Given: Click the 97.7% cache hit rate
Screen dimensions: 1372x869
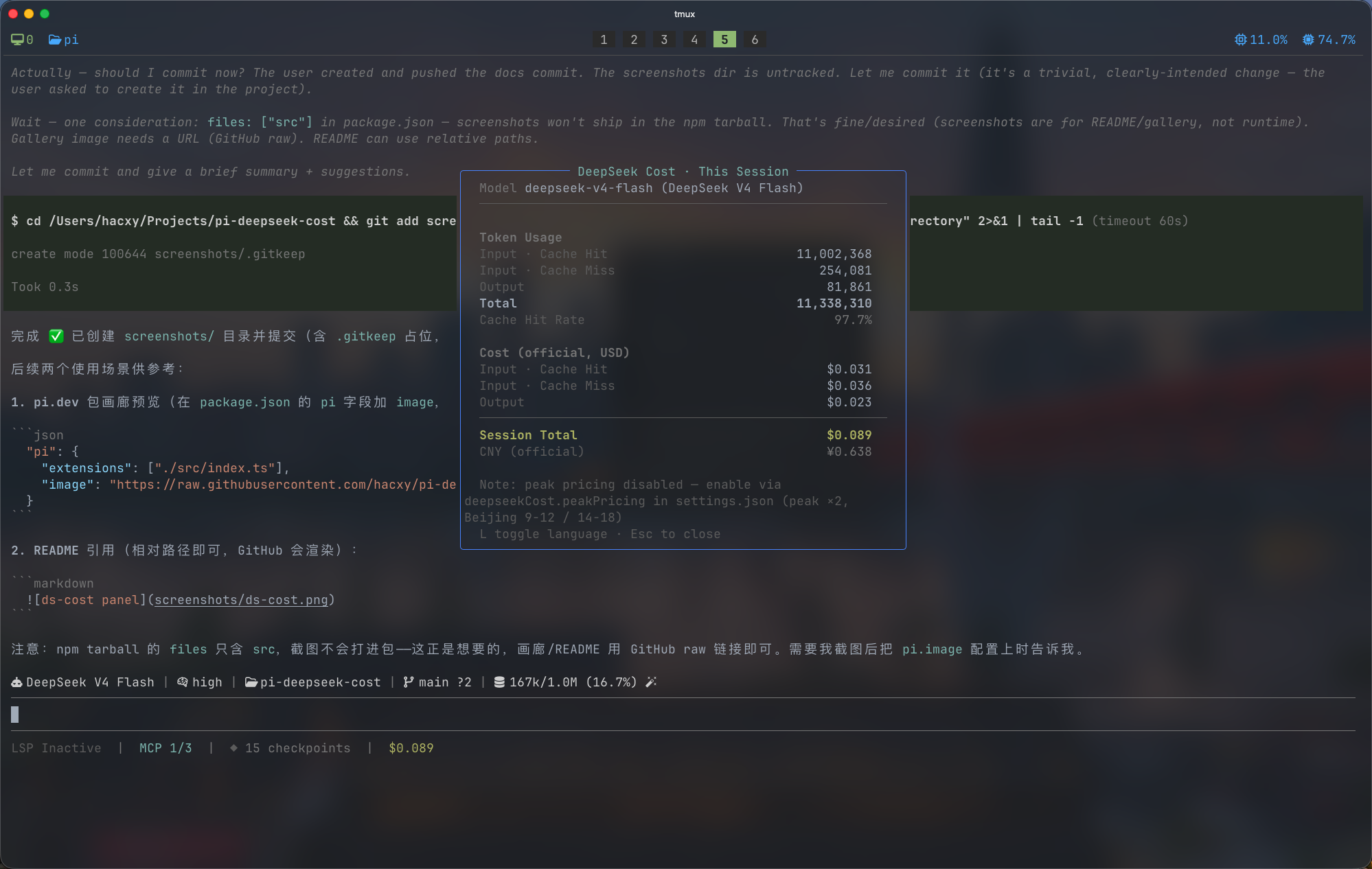Looking at the screenshot, I should point(853,320).
